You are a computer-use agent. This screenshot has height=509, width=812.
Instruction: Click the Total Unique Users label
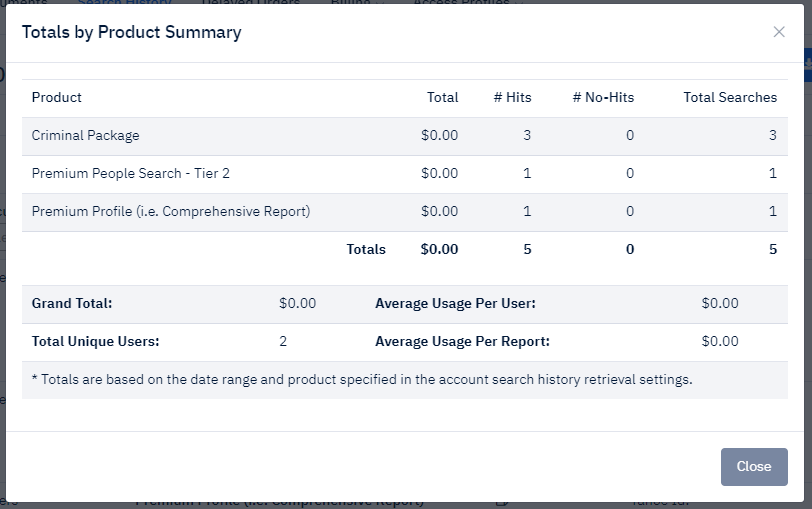[95, 341]
